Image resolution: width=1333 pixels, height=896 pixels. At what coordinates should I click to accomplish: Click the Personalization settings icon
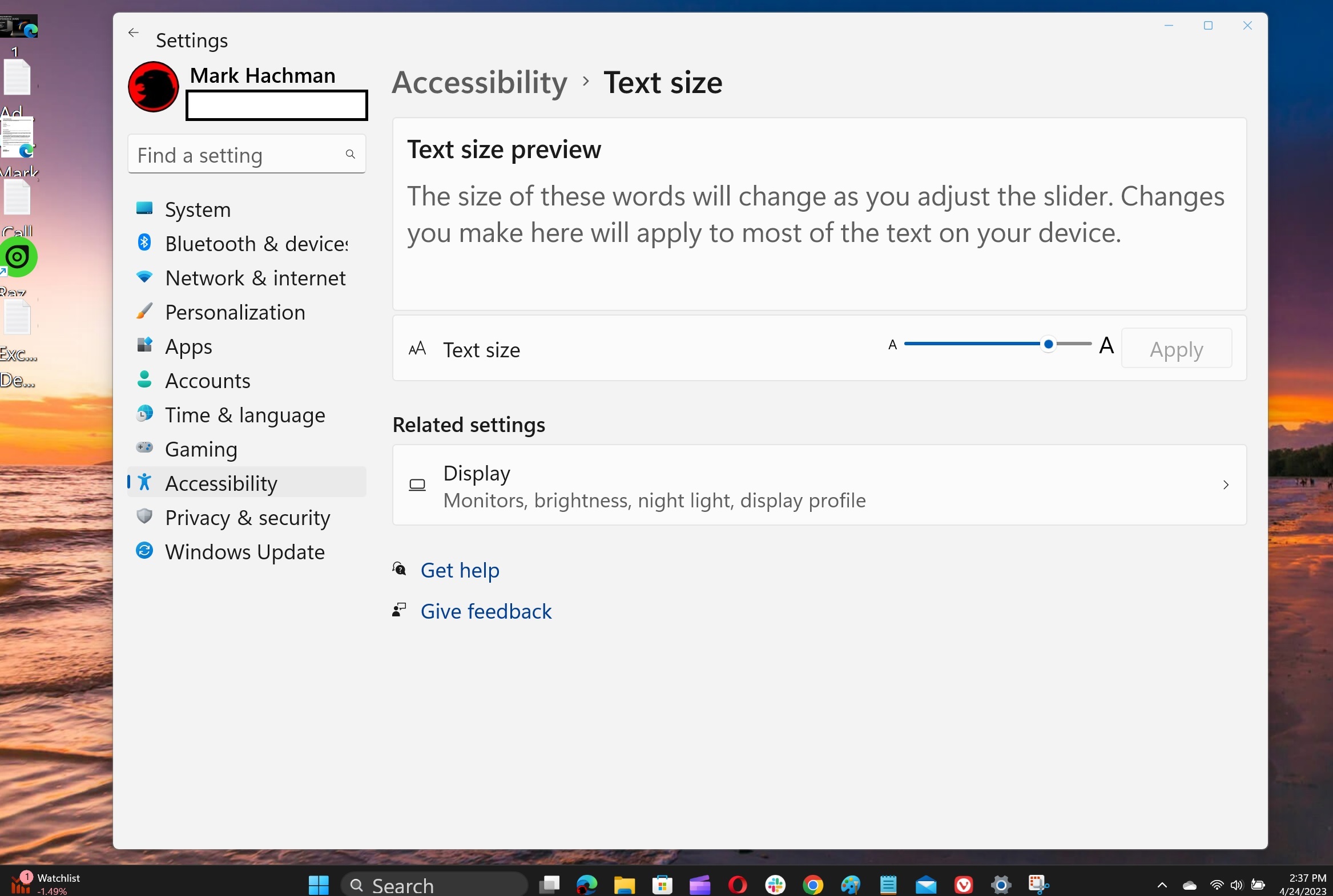tap(145, 311)
